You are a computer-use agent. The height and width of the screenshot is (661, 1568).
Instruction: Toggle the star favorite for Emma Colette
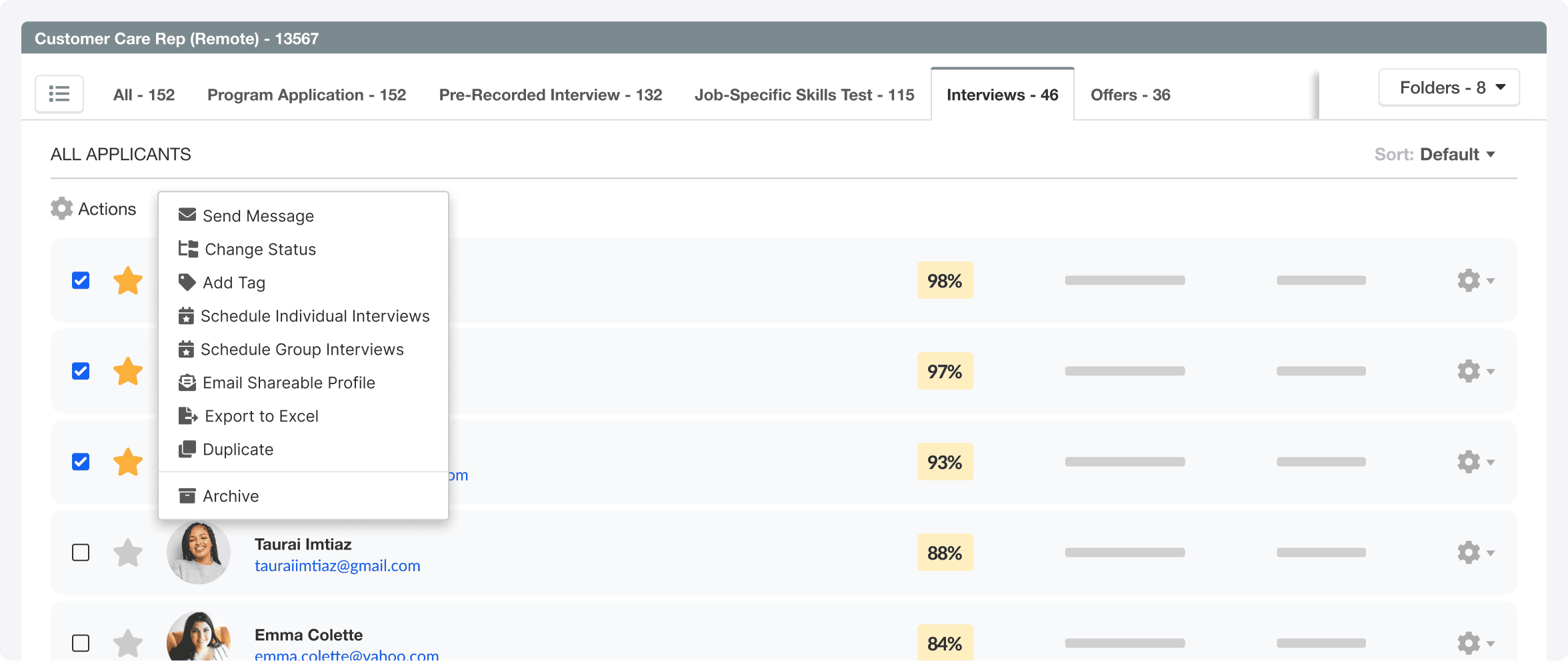coord(127,642)
